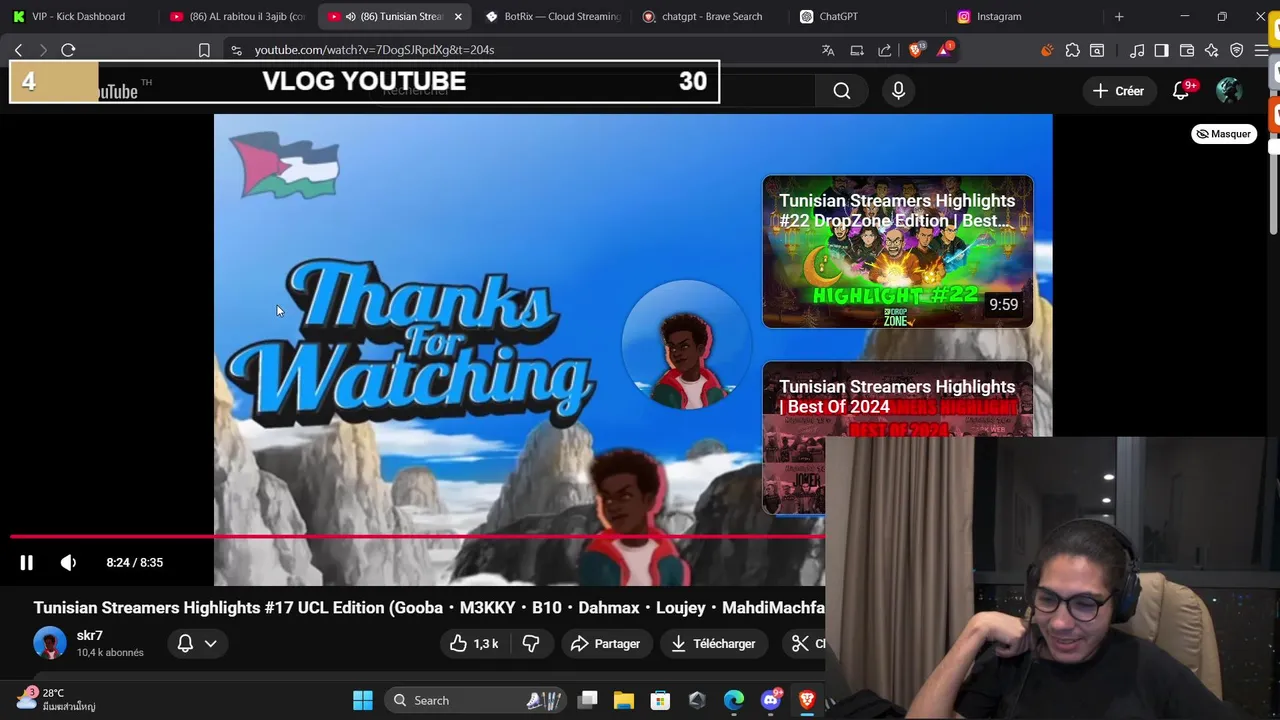The image size is (1280, 720).
Task: Switch to the Instagram tab
Action: (x=1026, y=16)
